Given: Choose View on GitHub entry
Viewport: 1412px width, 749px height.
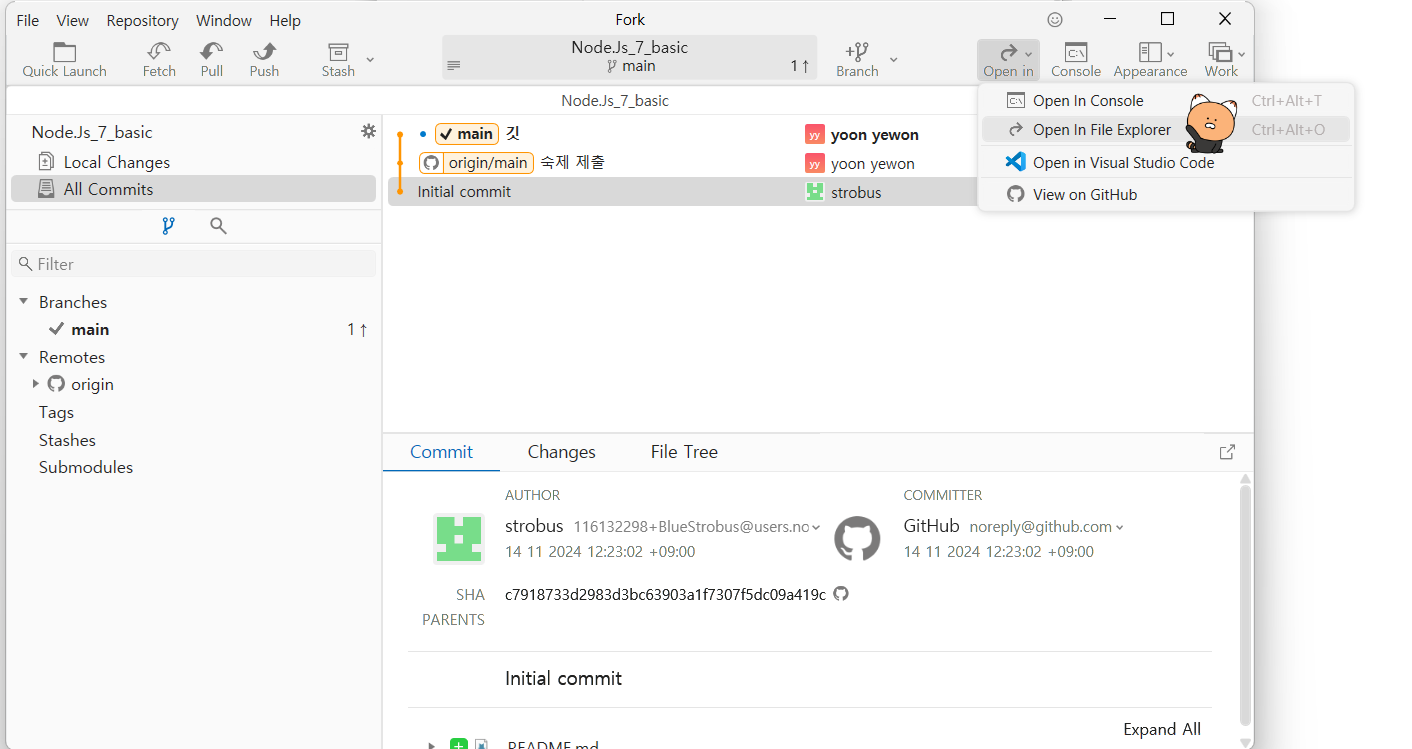Looking at the screenshot, I should pos(1166,194).
